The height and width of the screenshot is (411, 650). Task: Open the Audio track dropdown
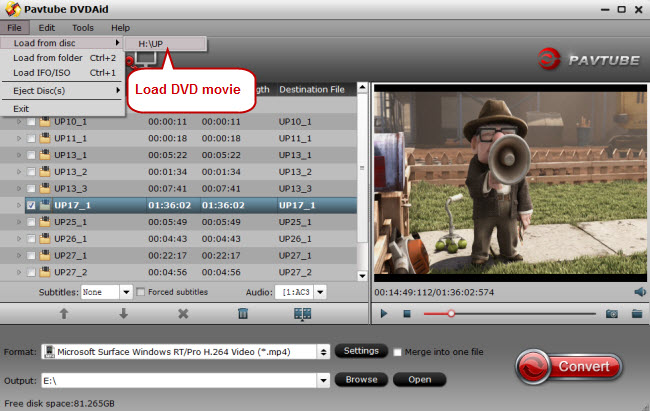coord(320,292)
